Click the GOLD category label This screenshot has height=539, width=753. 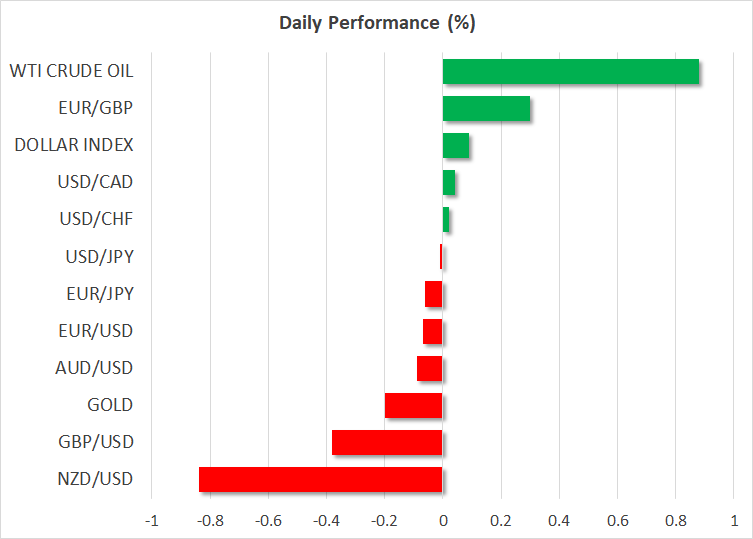point(111,405)
